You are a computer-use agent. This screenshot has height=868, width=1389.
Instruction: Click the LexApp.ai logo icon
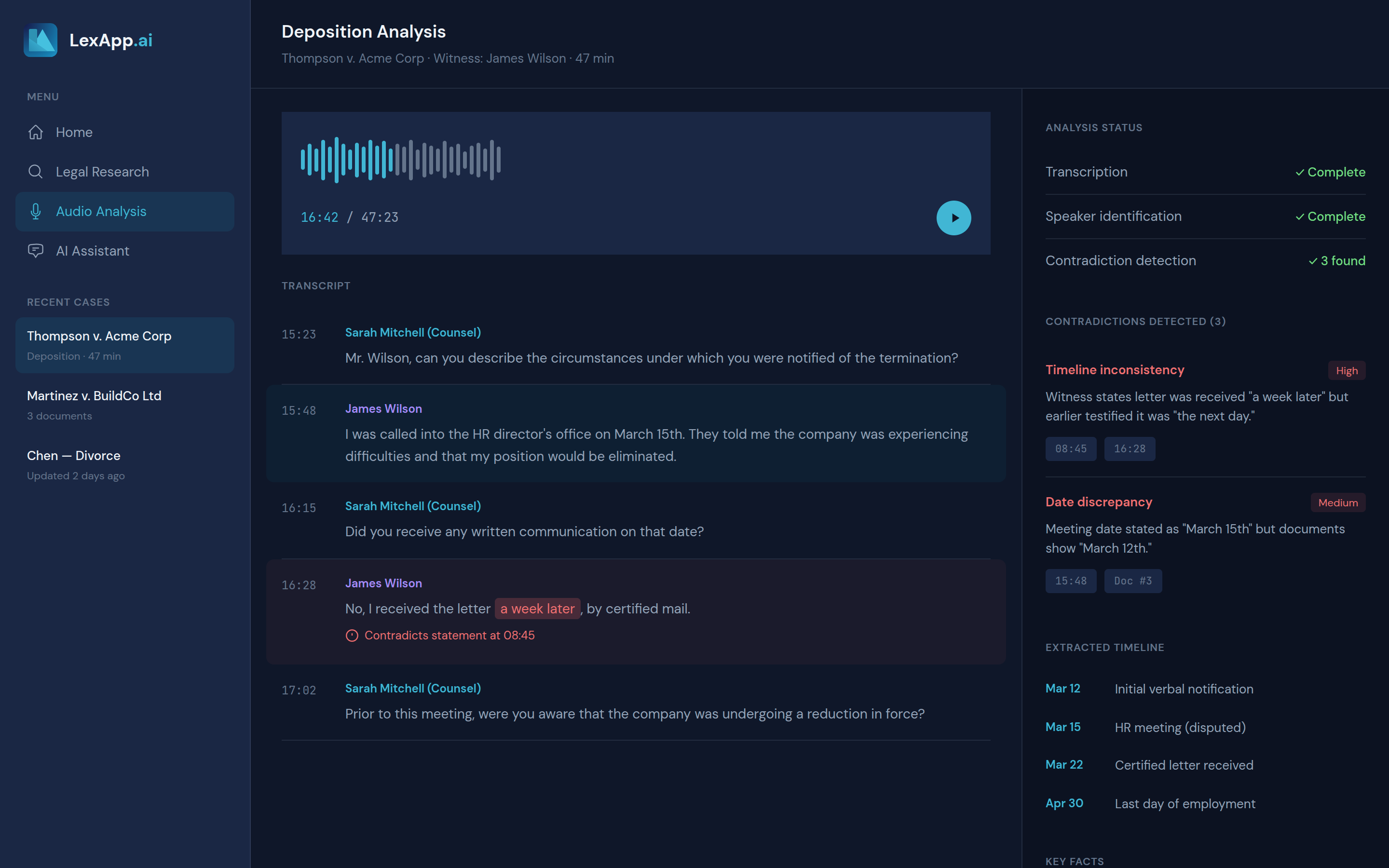coord(40,40)
